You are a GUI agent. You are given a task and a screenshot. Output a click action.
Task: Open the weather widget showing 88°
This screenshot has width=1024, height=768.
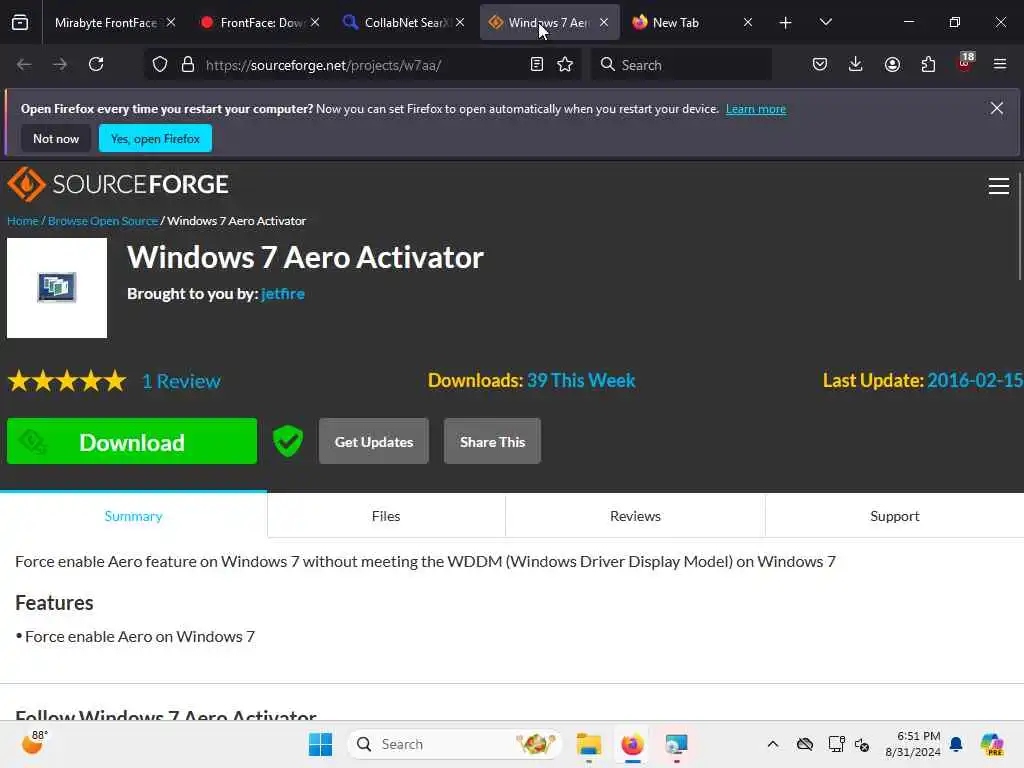34,743
